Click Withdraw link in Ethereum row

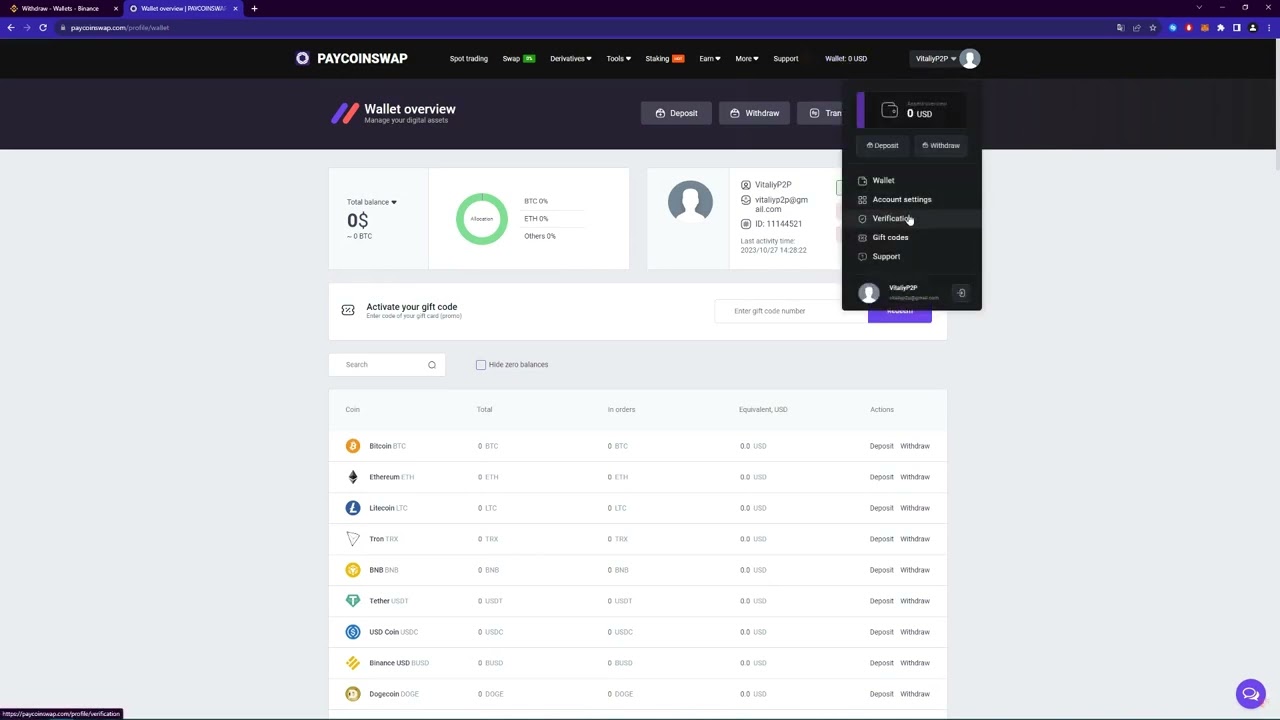(915, 477)
